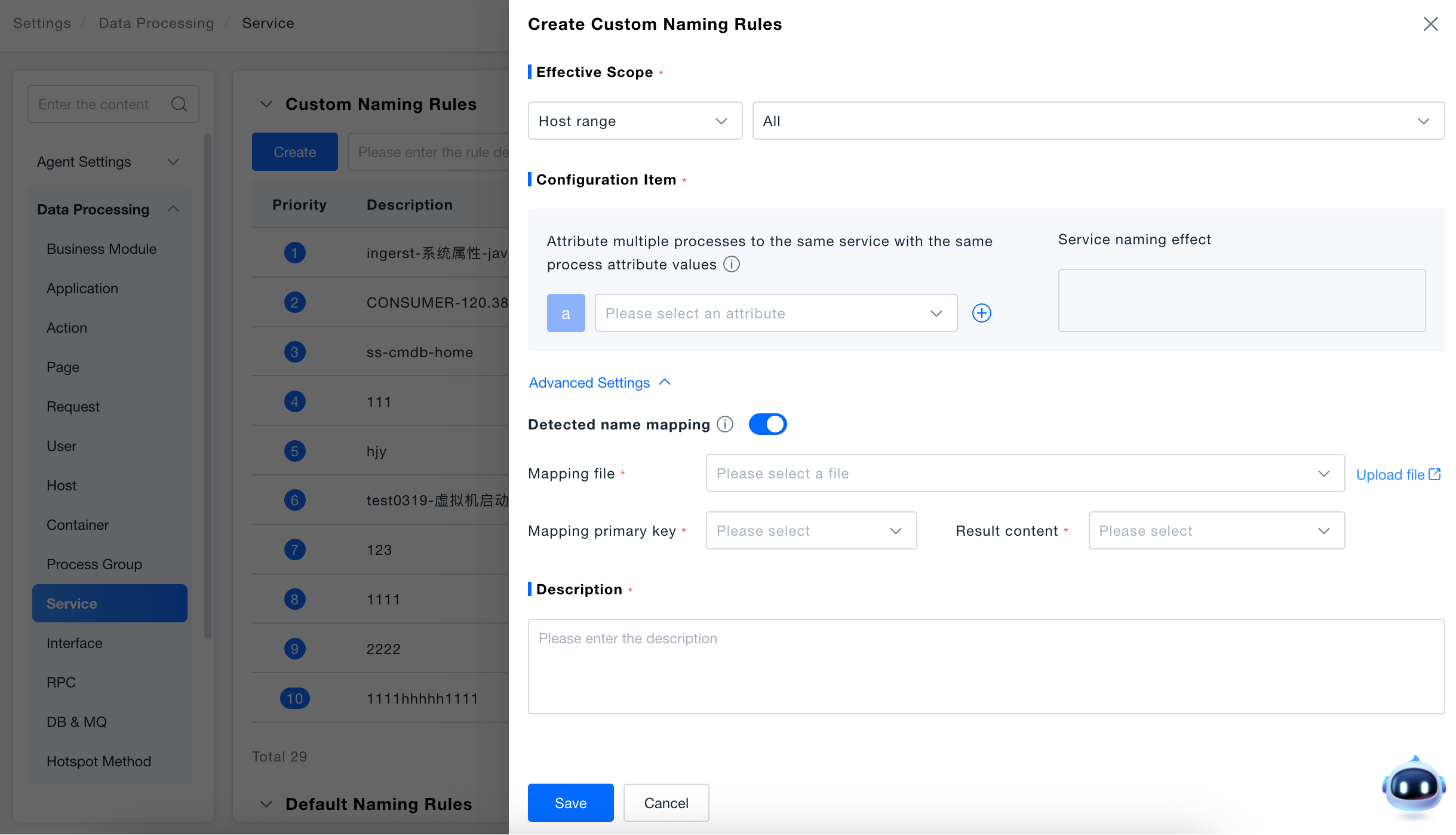Image resolution: width=1456 pixels, height=835 pixels.
Task: Click the add attribute plus icon
Action: tap(981, 313)
